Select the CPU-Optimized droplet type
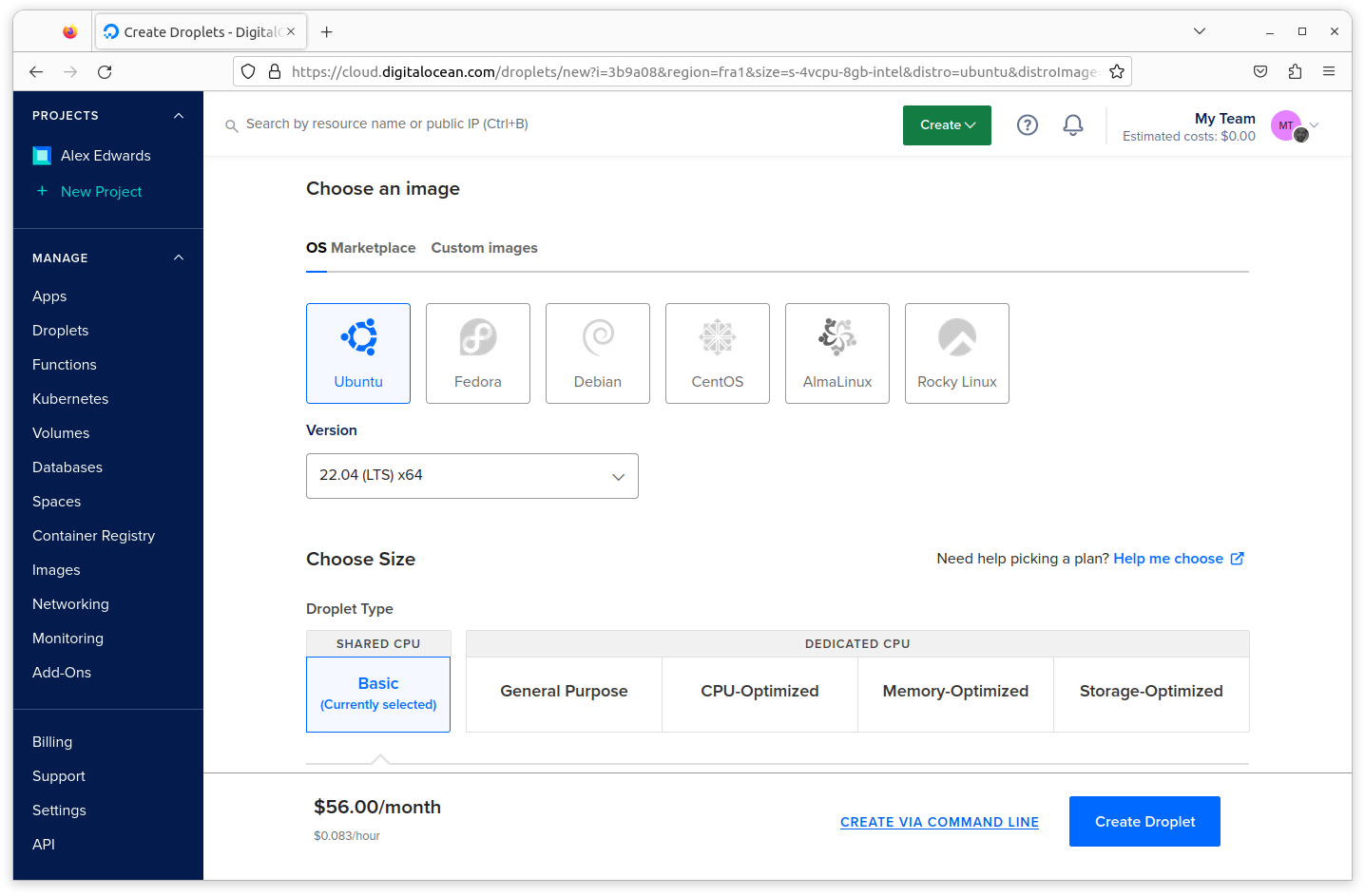Viewport: 1365px width, 896px height. pos(759,692)
